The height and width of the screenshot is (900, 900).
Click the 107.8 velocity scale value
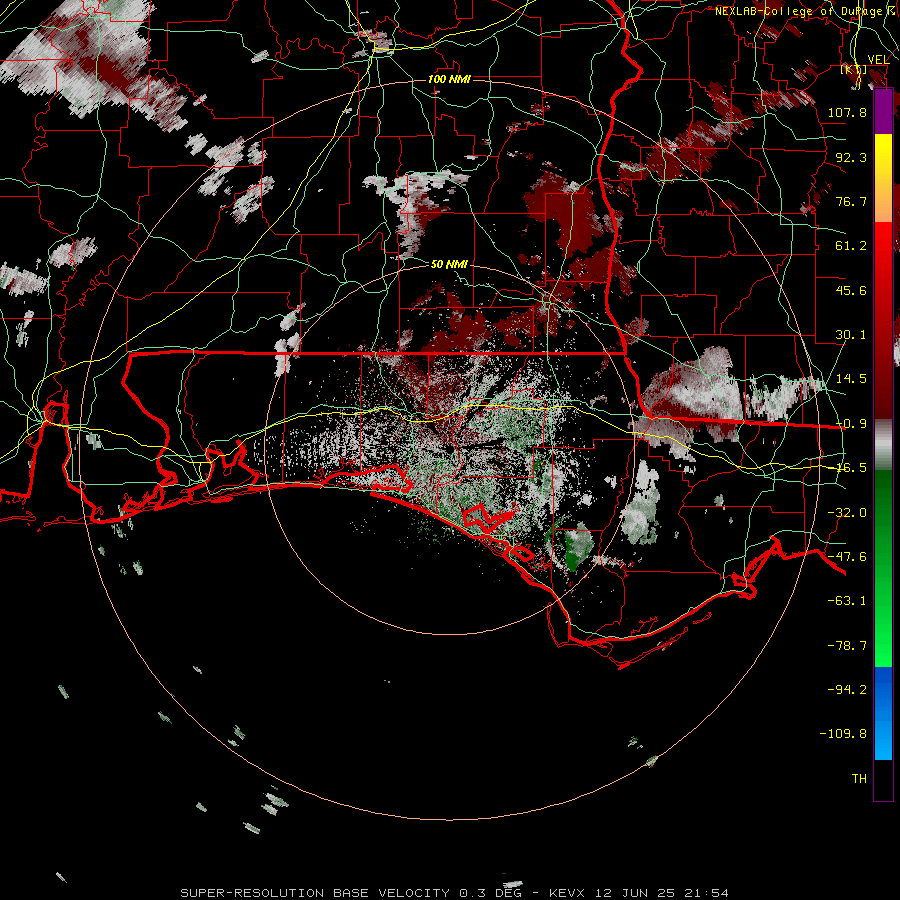point(847,112)
